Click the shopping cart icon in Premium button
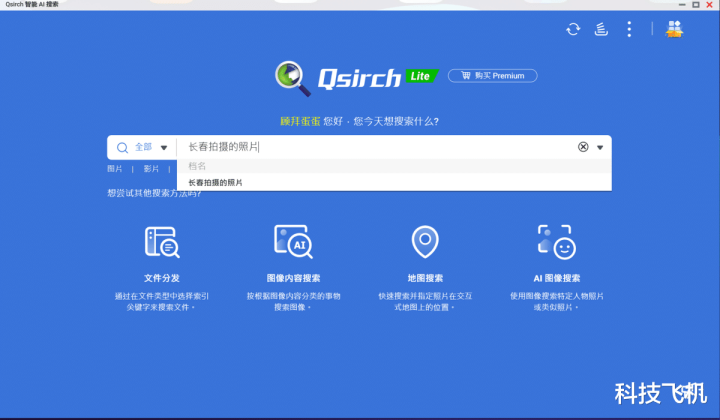The image size is (720, 420). (466, 75)
